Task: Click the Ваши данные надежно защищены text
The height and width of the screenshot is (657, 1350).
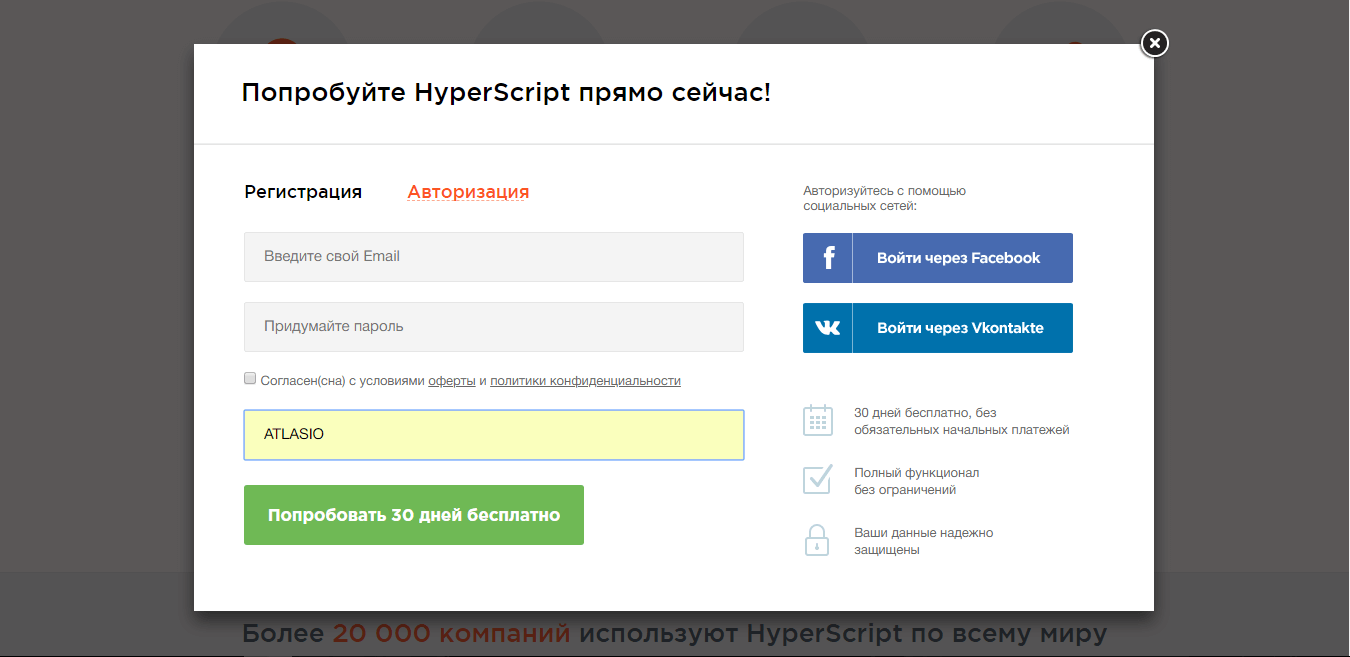Action: click(923, 541)
